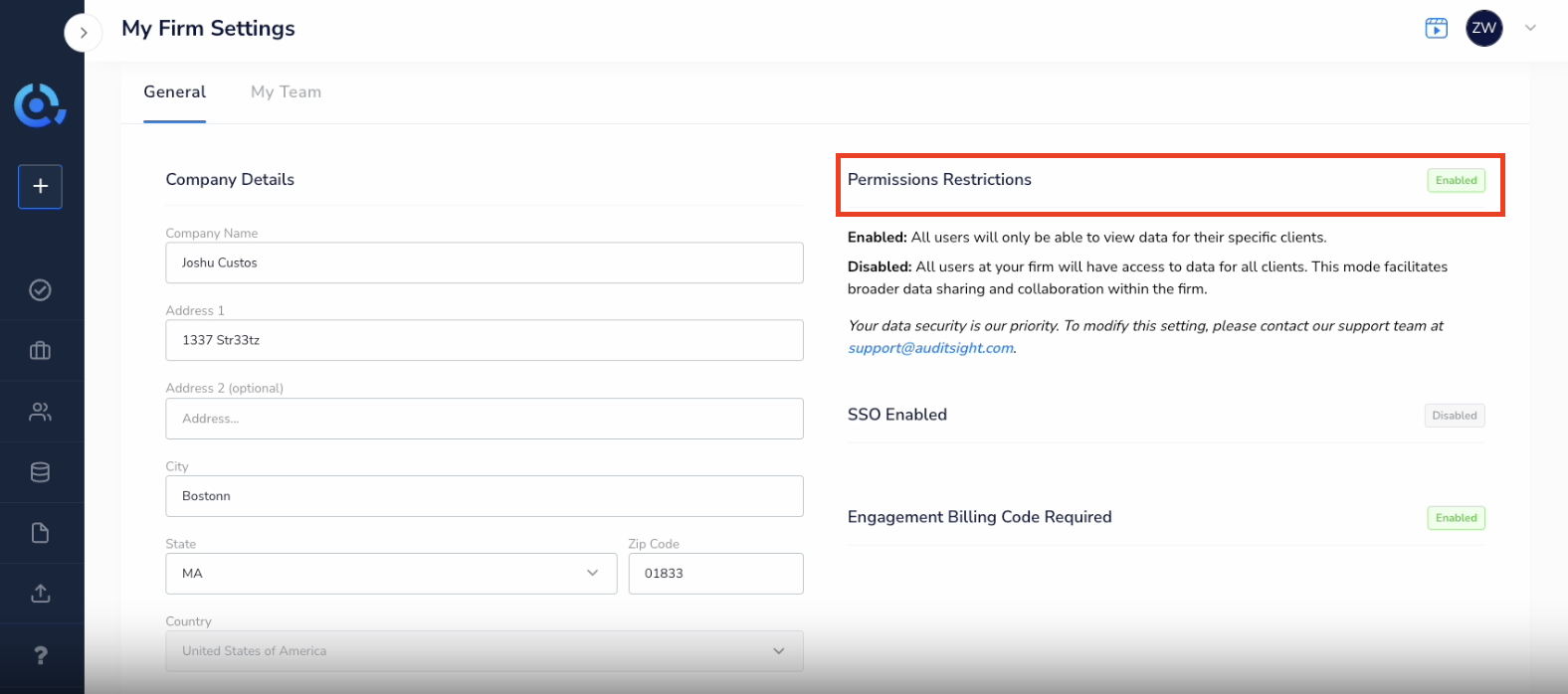This screenshot has width=1568, height=694.
Task: Click the Address 2 optional field
Action: click(485, 419)
